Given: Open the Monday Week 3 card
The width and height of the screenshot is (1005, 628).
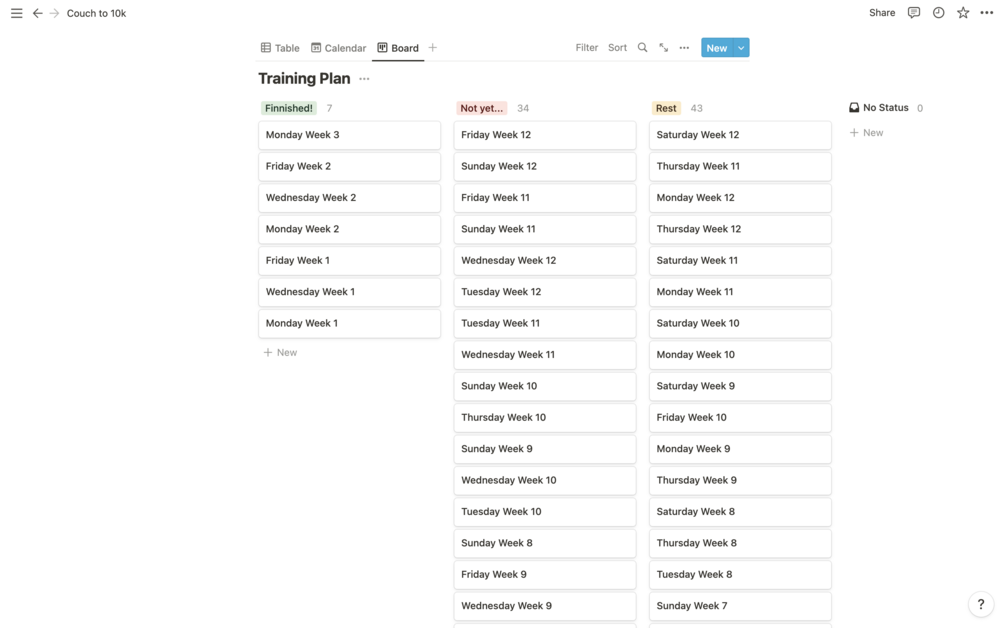Looking at the screenshot, I should [349, 135].
